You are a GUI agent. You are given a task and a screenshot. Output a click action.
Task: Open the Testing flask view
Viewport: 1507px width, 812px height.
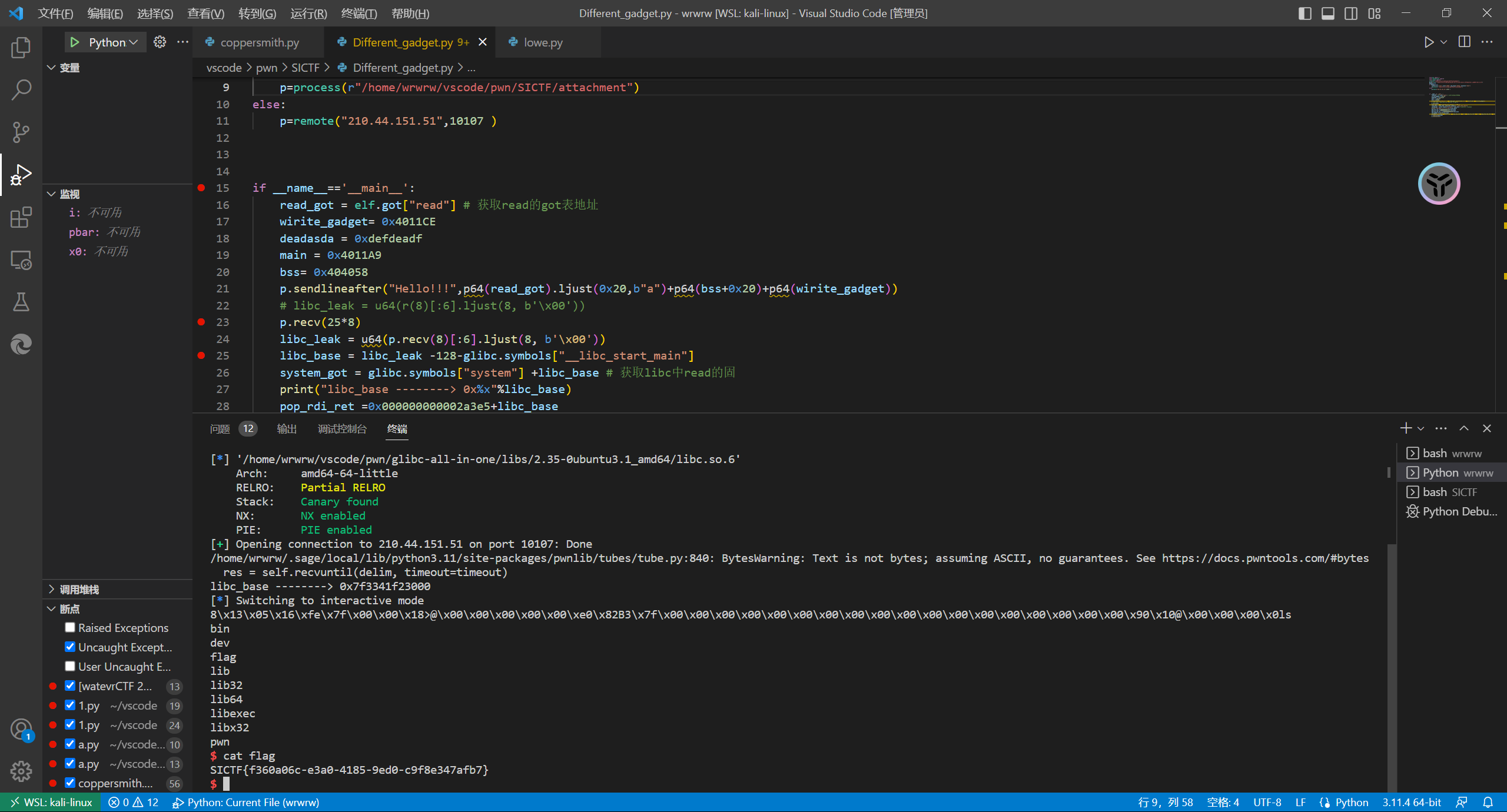(x=21, y=302)
